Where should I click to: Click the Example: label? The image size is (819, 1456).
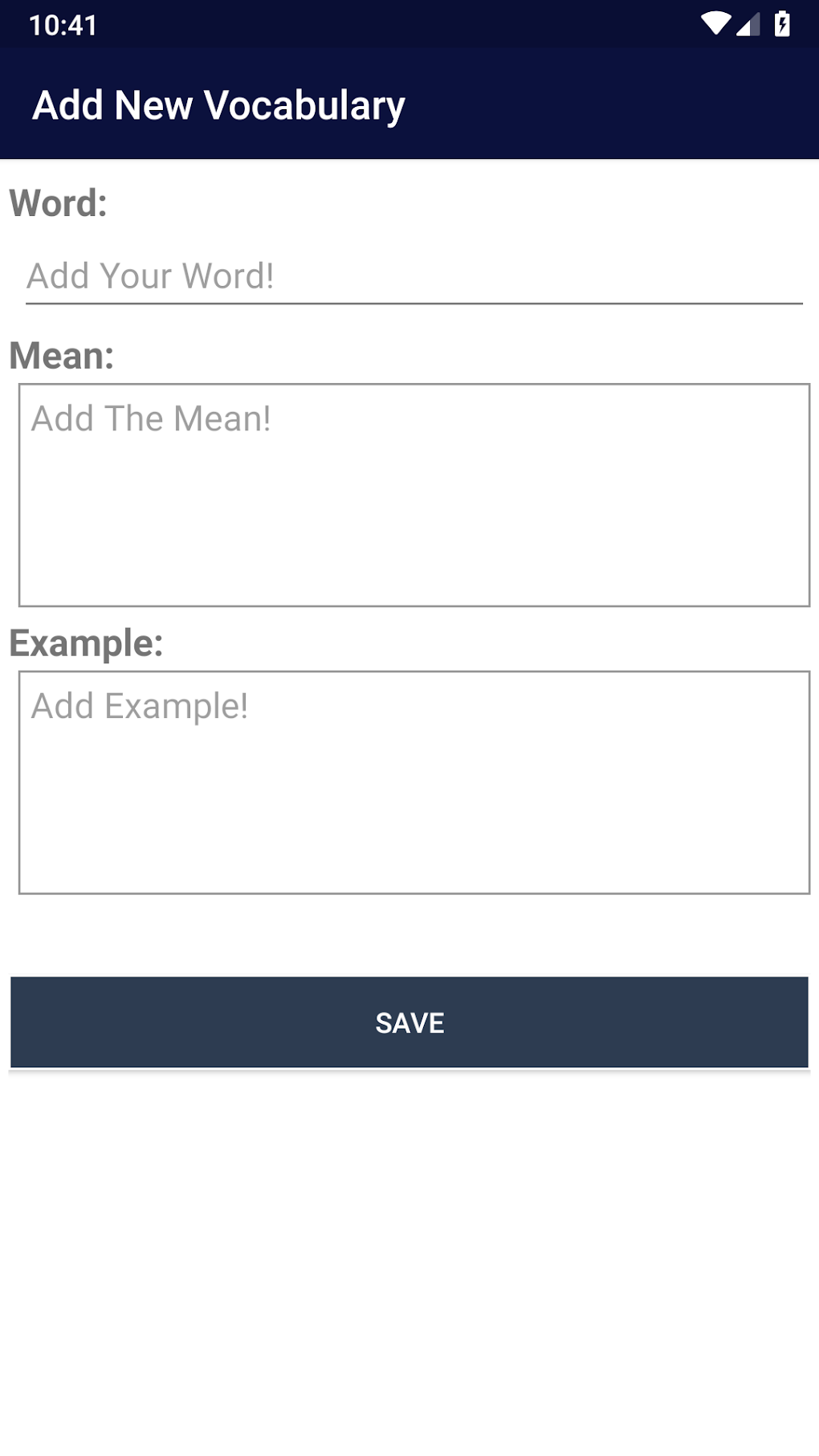(x=86, y=643)
